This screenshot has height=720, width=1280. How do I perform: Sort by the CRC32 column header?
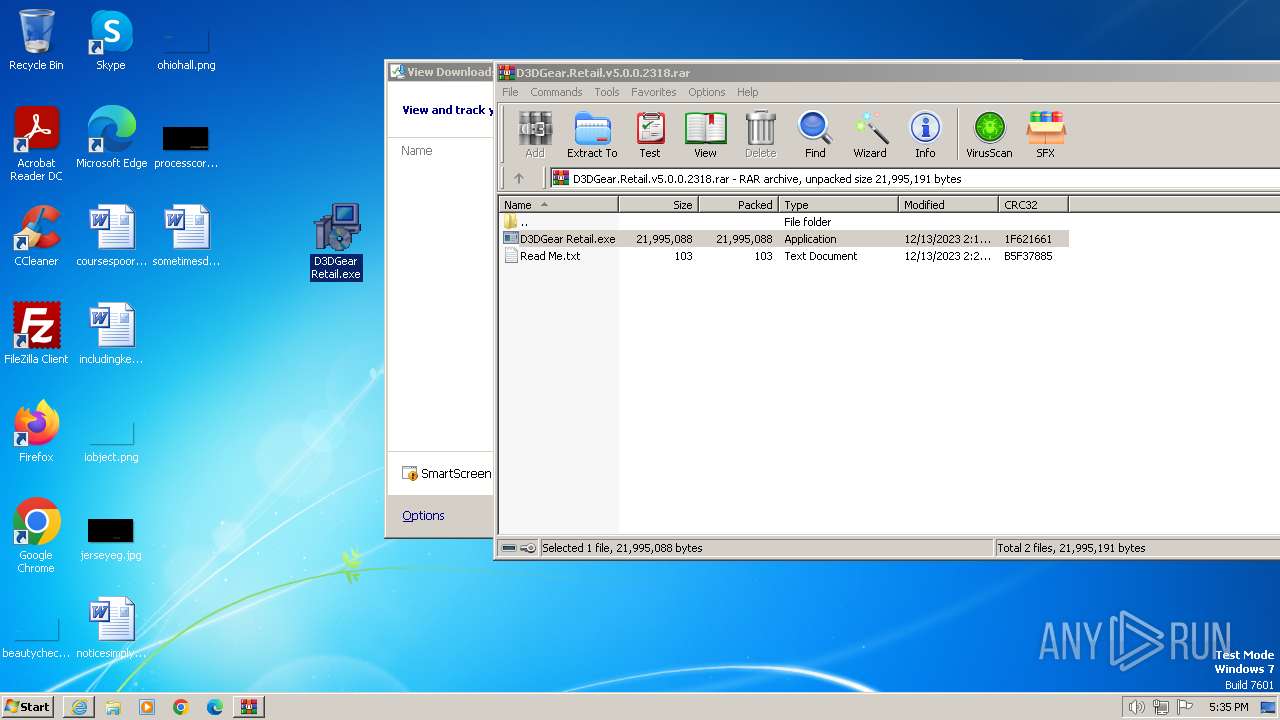[1033, 204]
